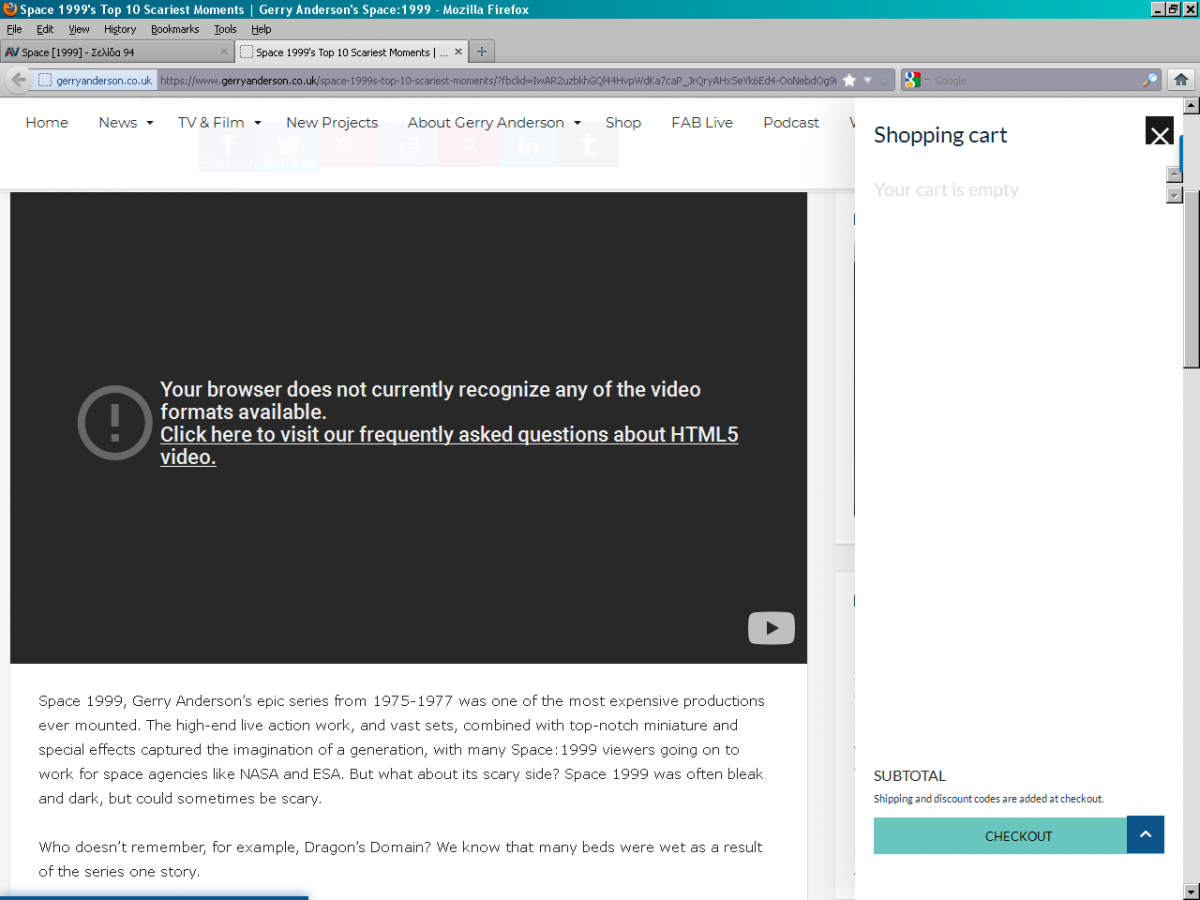Viewport: 1200px width, 900px height.
Task: Bookmark this page with star icon
Action: 849,80
